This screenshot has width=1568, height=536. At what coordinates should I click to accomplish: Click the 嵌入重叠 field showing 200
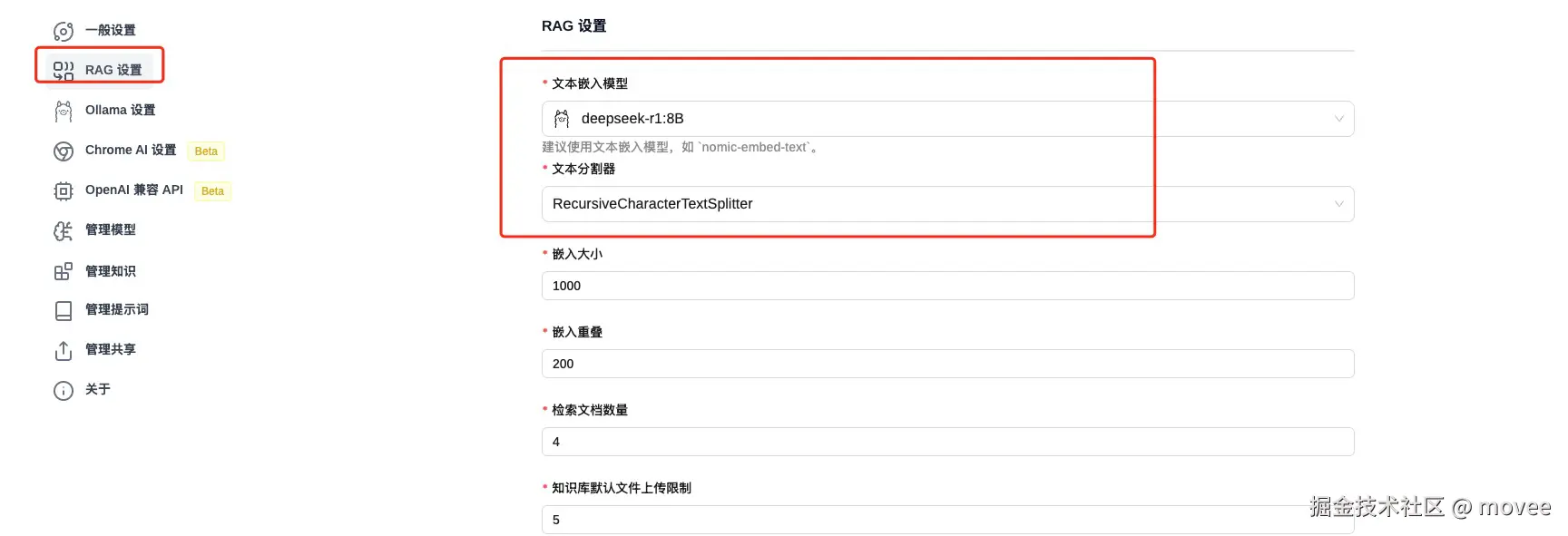(947, 364)
